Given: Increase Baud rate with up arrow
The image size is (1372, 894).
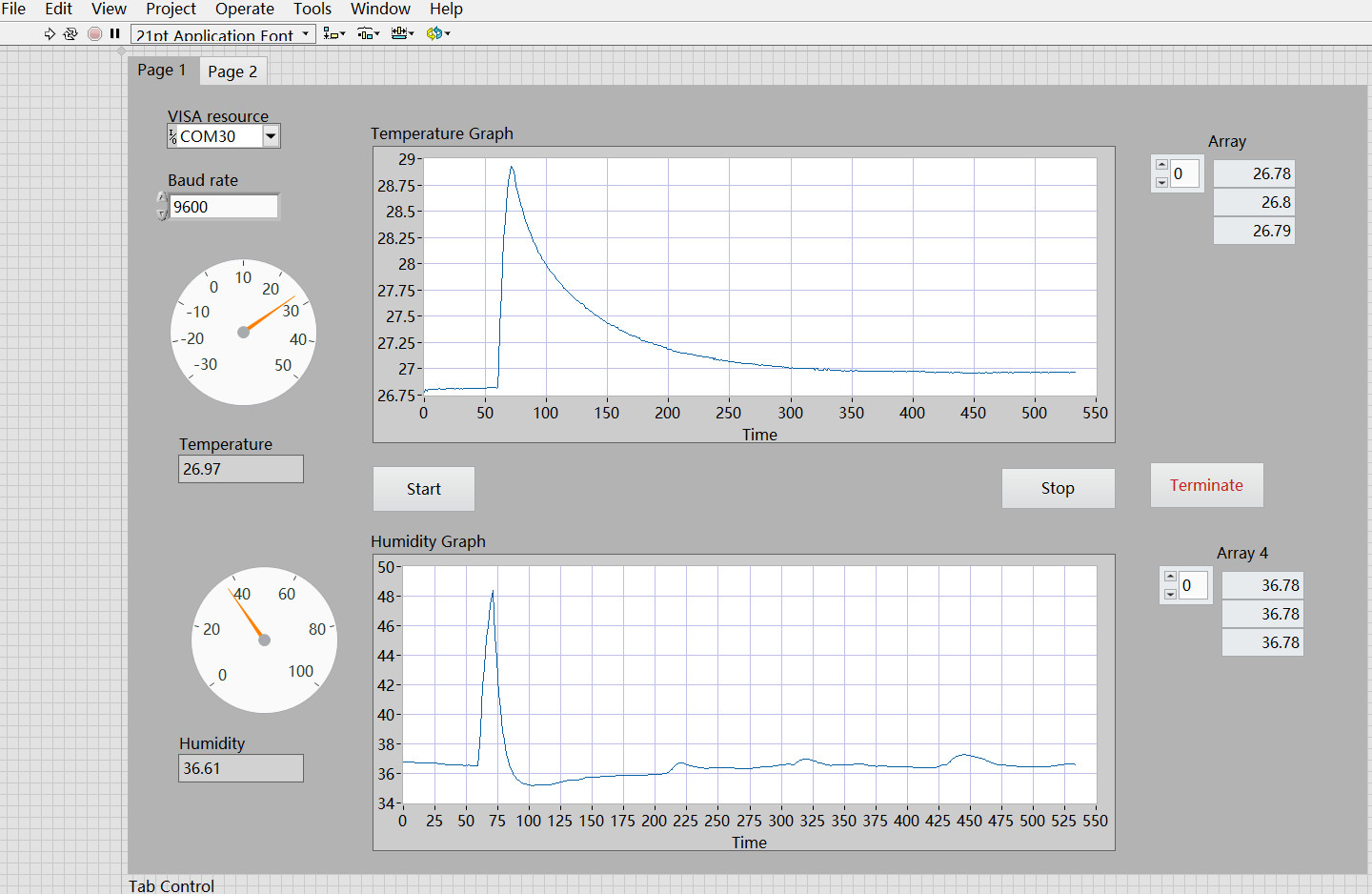Looking at the screenshot, I should (162, 198).
